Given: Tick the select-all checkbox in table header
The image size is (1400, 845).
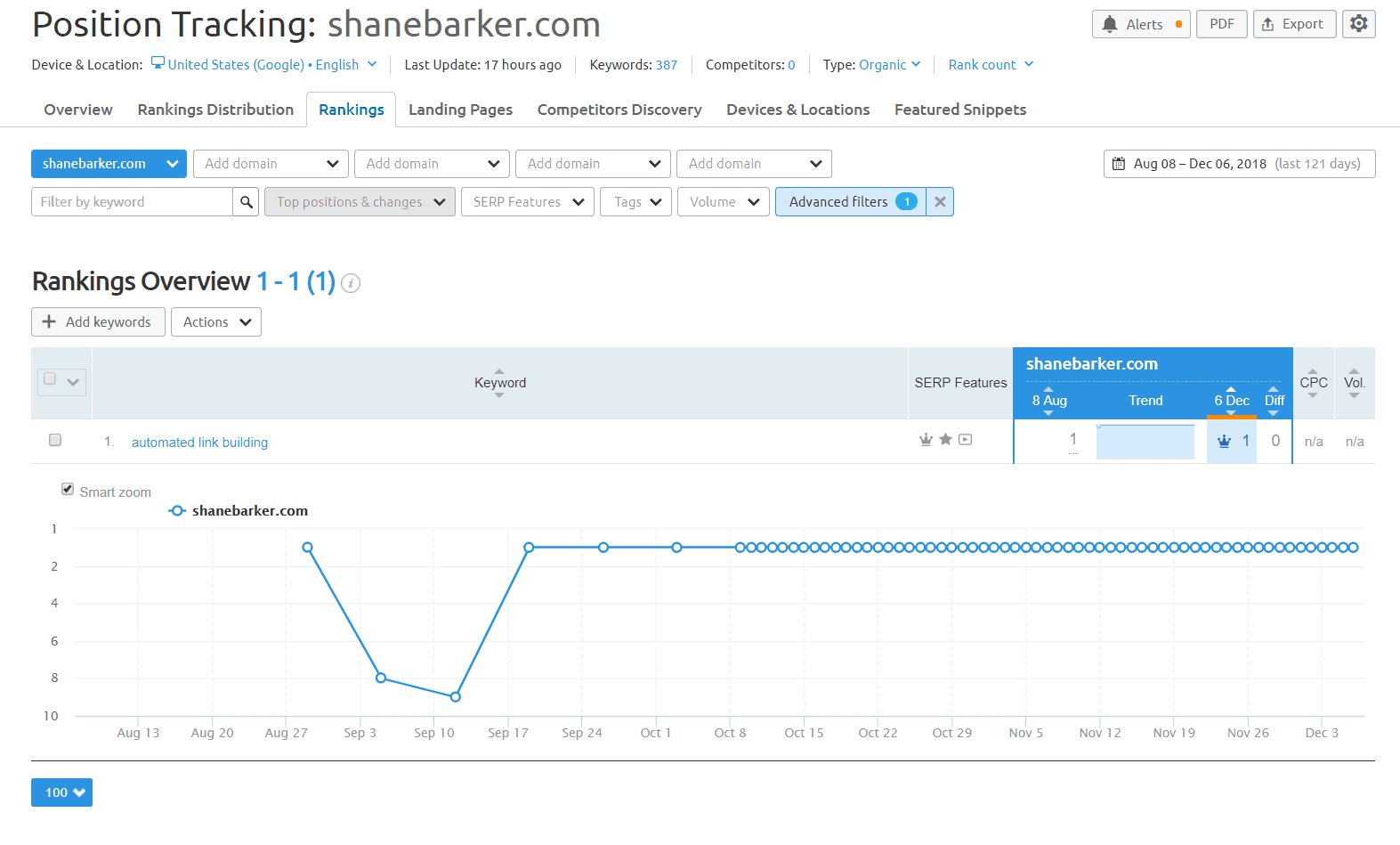Looking at the screenshot, I should [51, 379].
